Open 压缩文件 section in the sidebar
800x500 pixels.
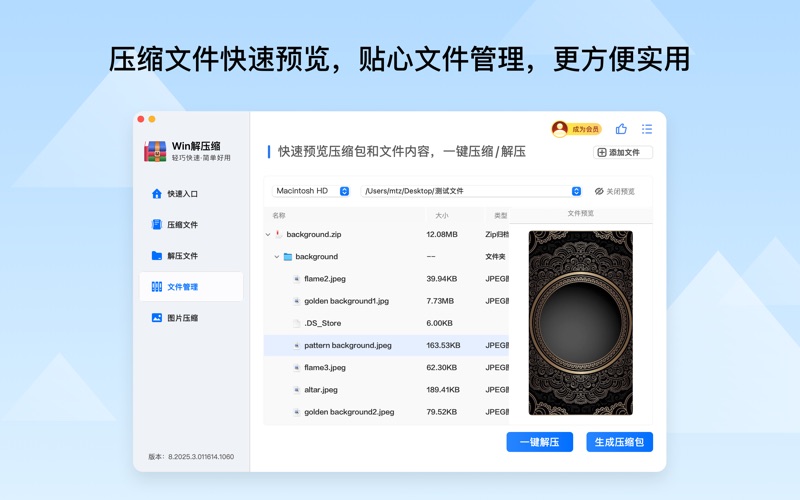pyautogui.click(x=191, y=224)
